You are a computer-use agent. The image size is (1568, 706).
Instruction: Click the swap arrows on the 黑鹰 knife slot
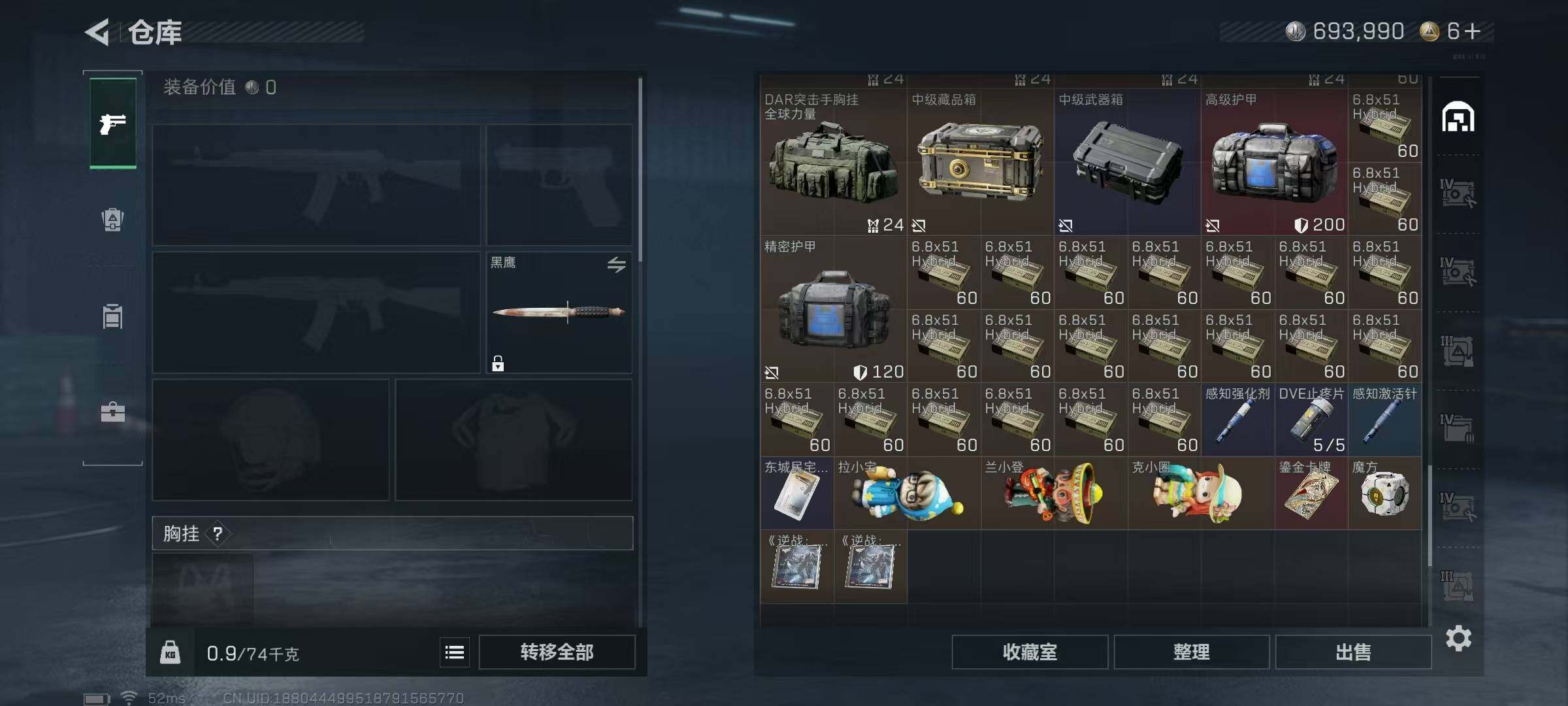click(616, 265)
